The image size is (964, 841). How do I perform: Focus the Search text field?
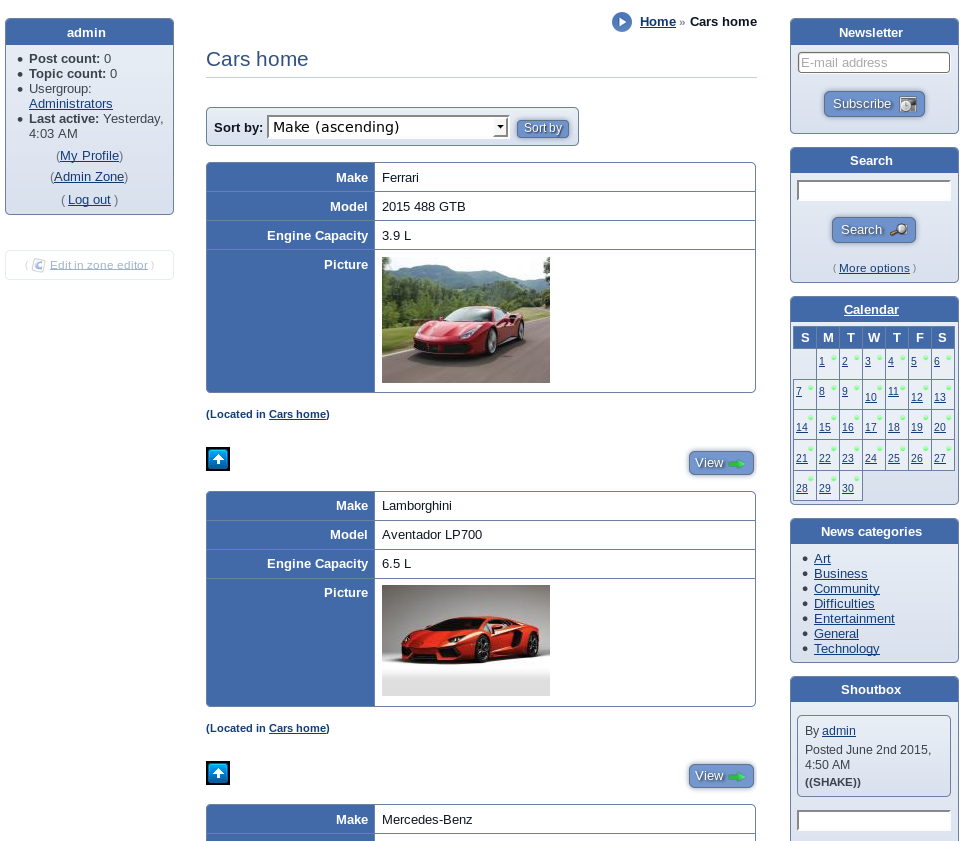click(874, 191)
